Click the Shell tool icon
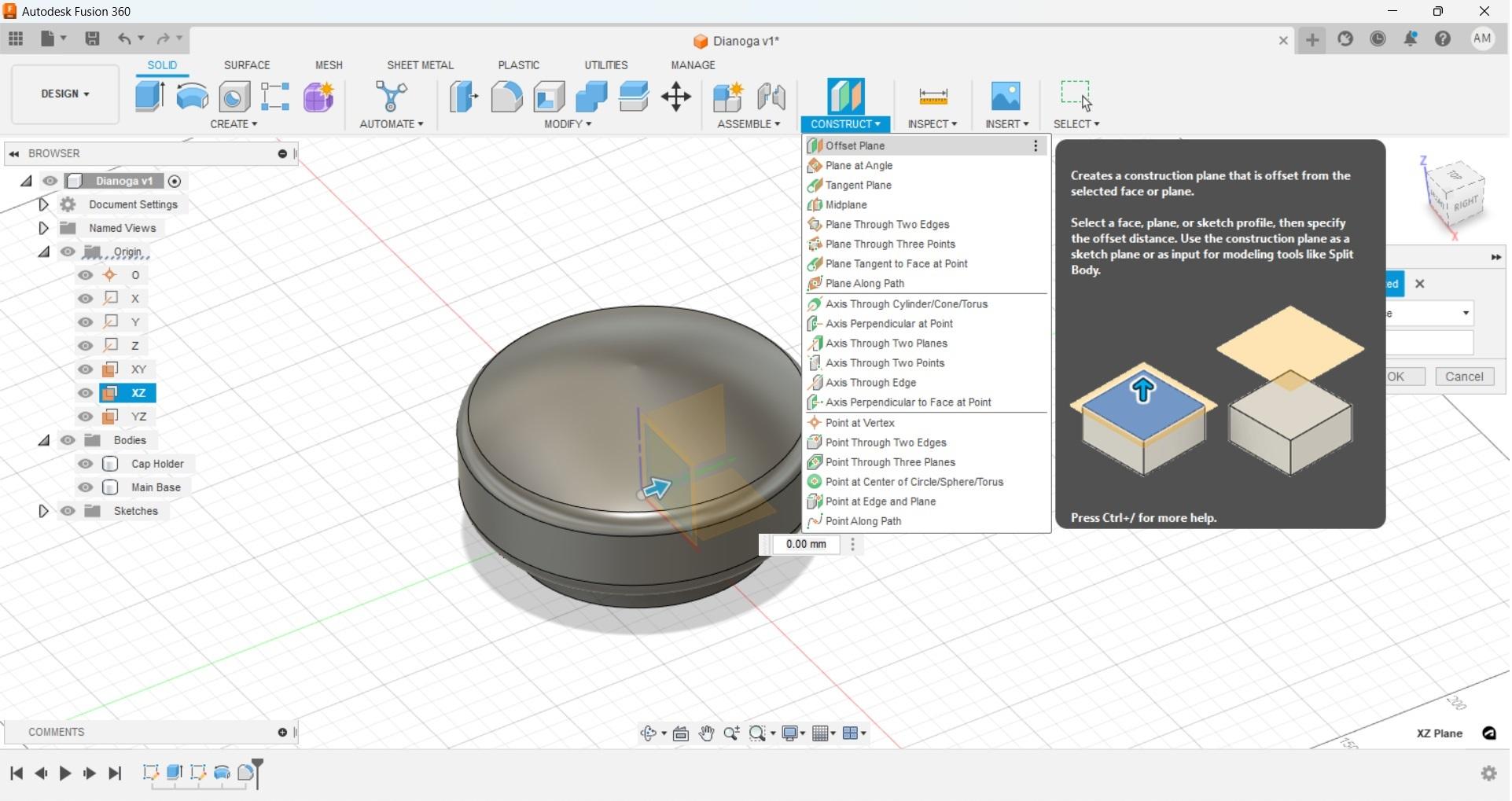1512x801 pixels. click(549, 97)
